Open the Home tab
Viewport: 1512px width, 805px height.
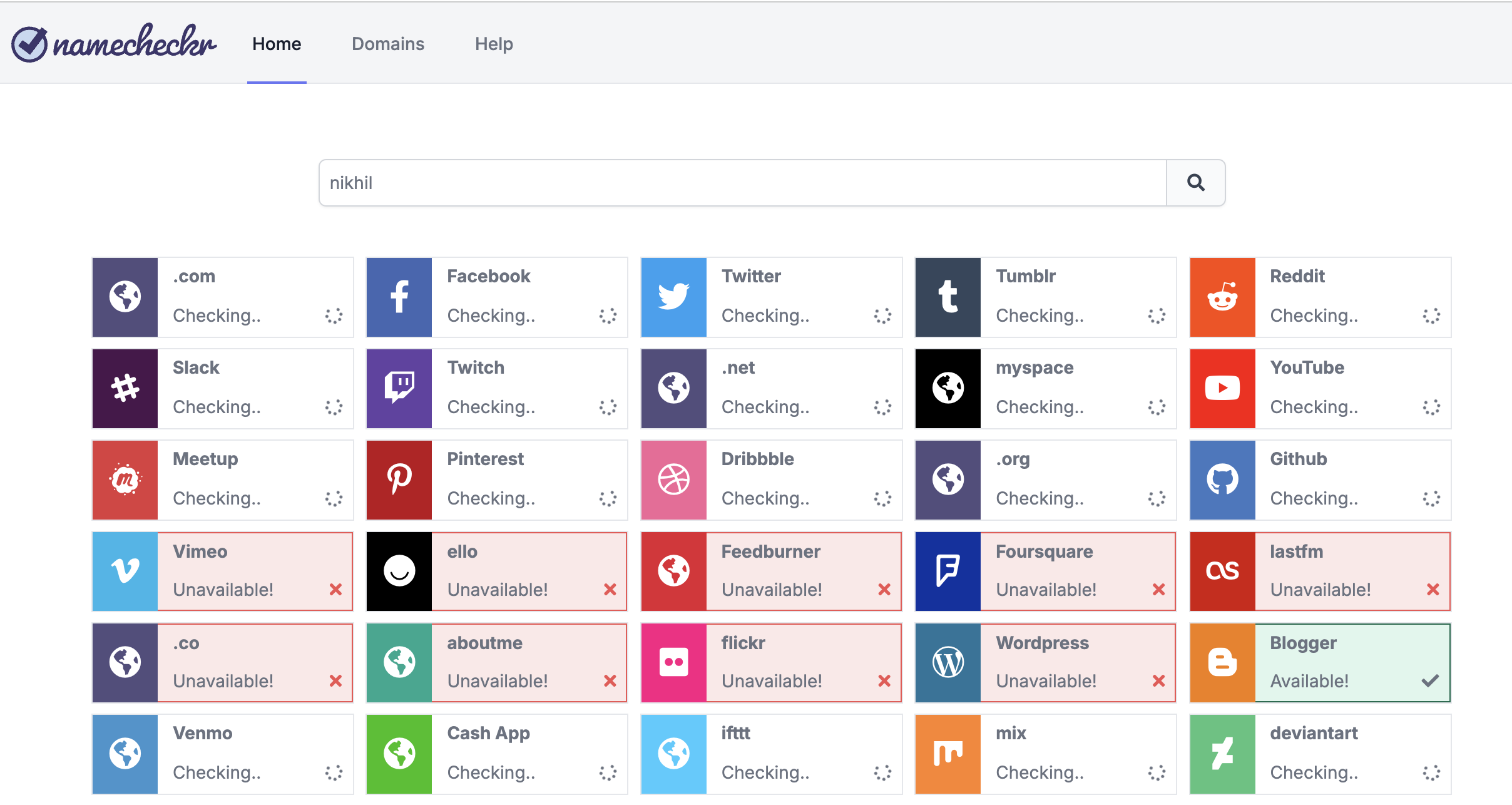(277, 44)
